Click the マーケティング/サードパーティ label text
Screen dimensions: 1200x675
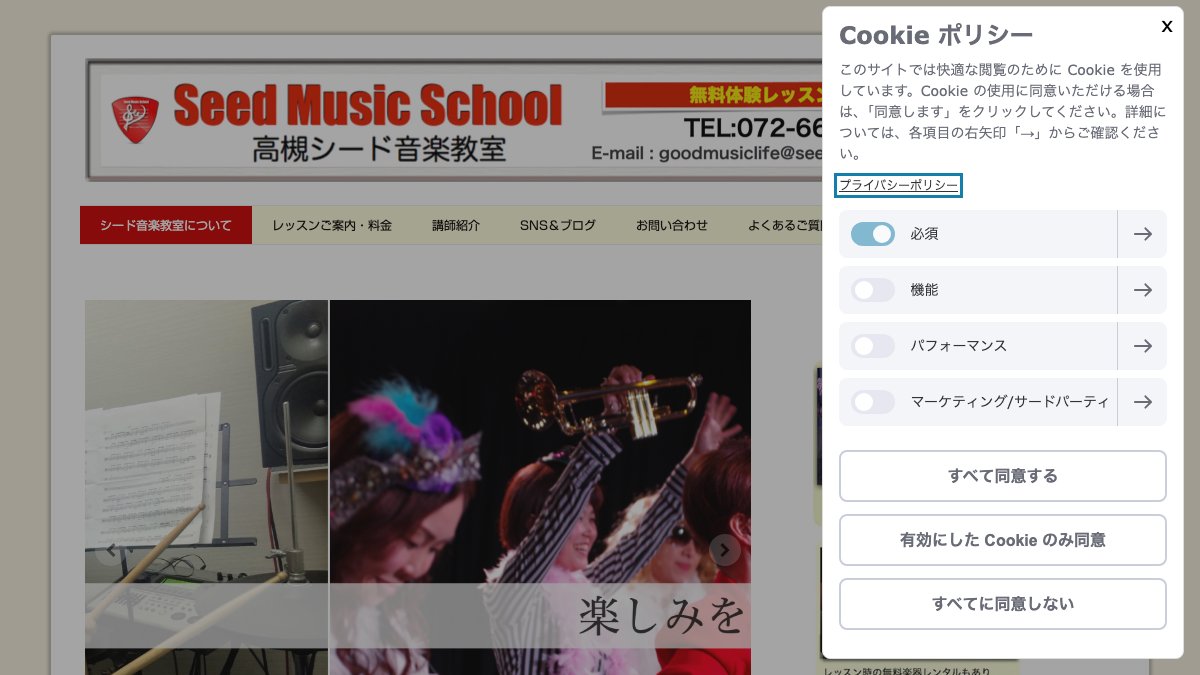coord(1010,402)
